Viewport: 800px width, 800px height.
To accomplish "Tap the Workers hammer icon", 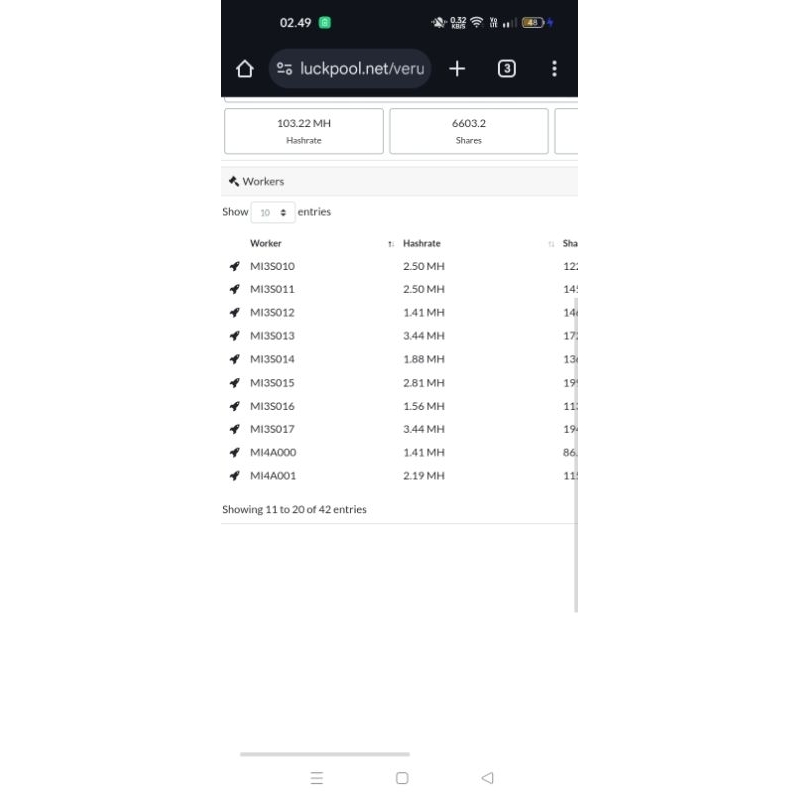I will [x=234, y=181].
